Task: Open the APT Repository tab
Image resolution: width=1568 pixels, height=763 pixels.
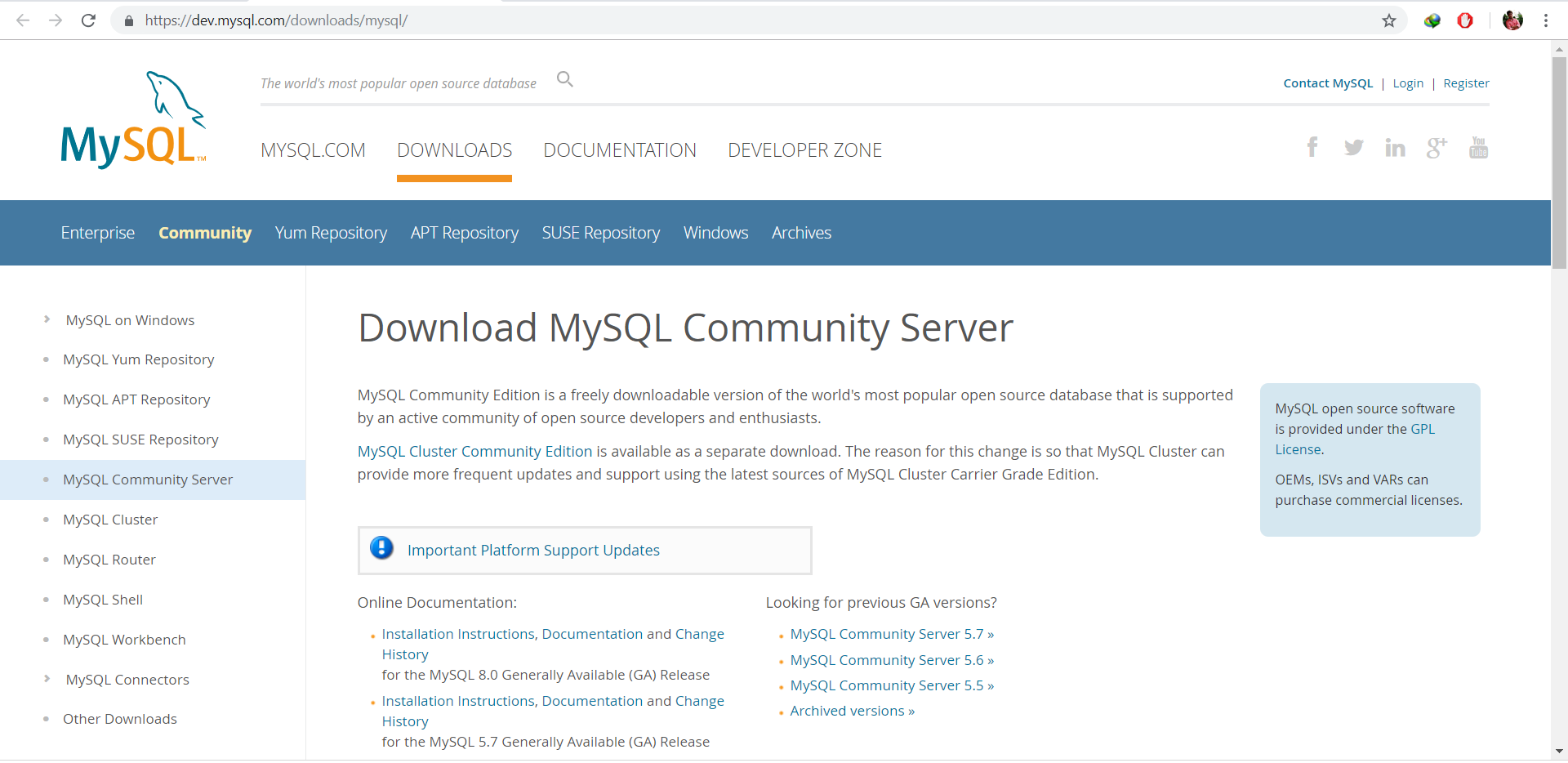Action: click(x=465, y=233)
